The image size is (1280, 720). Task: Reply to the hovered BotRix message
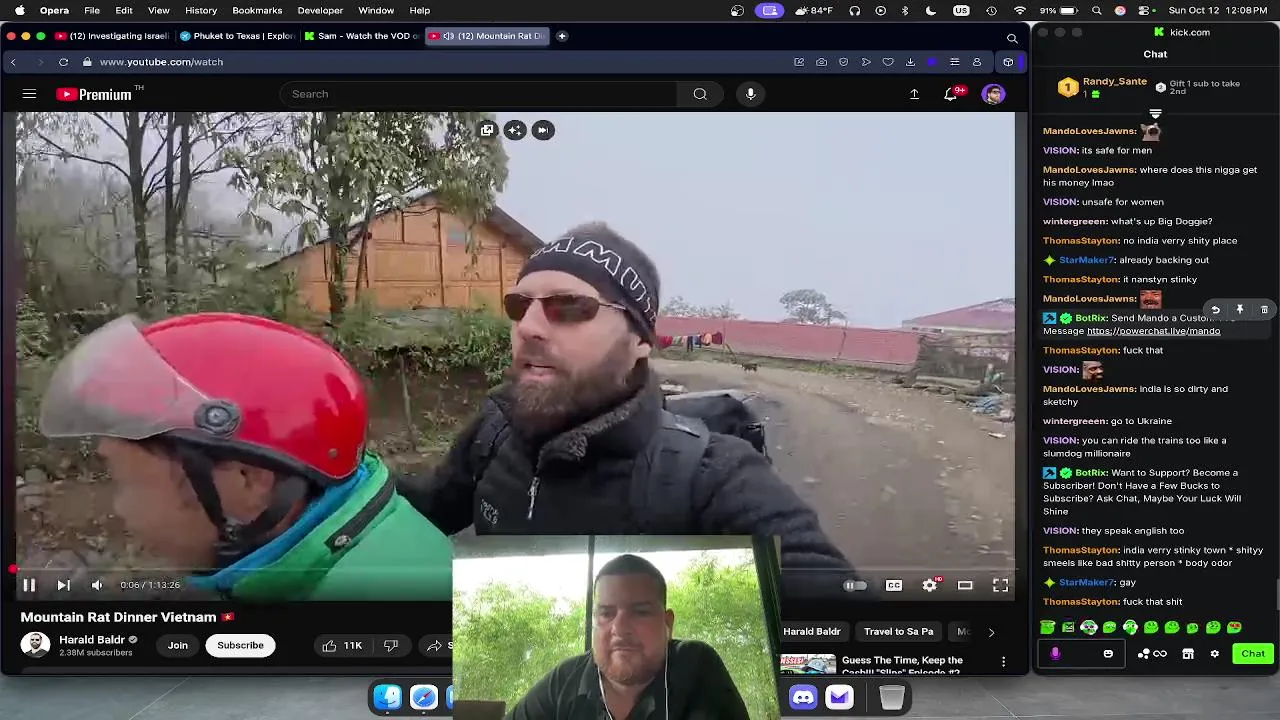coord(1215,310)
